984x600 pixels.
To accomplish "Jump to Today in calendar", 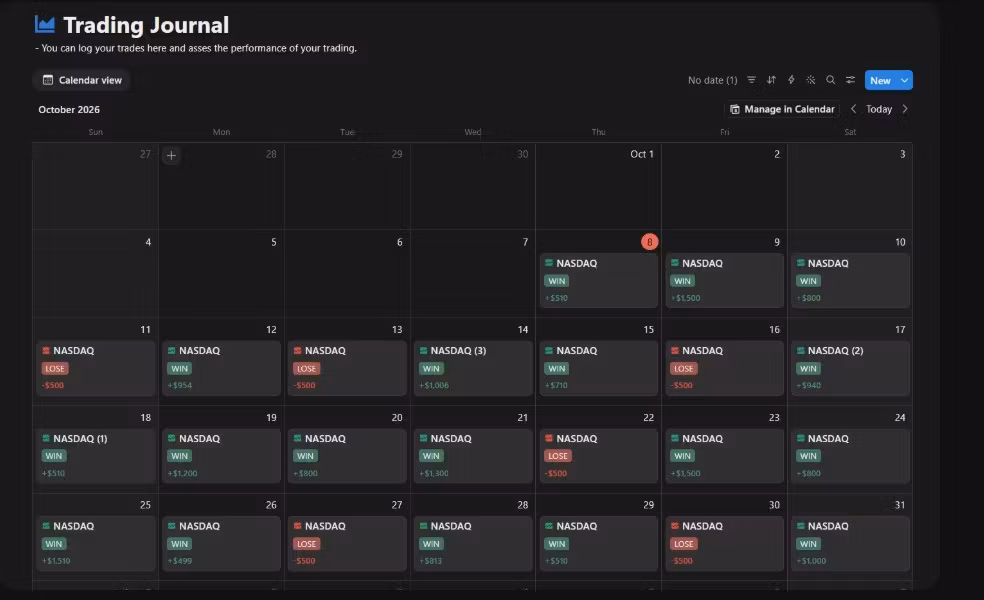I will (879, 109).
